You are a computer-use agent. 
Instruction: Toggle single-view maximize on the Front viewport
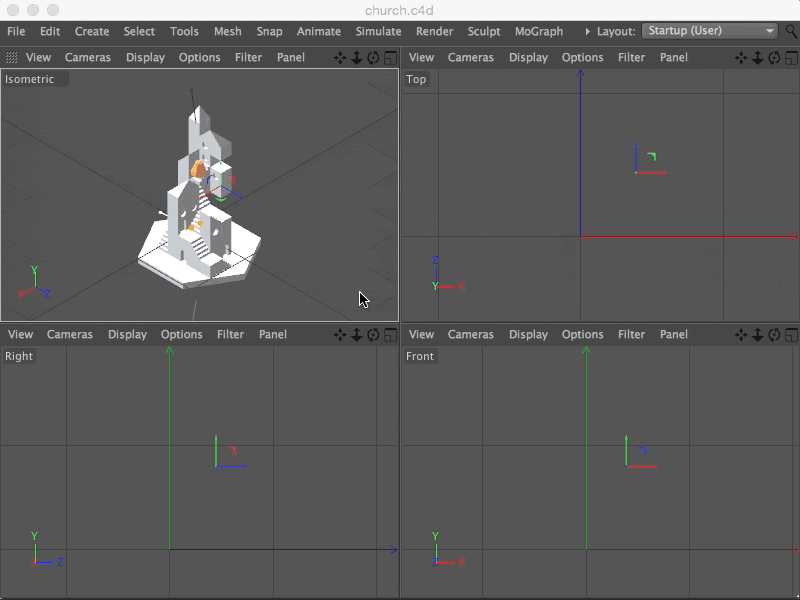[x=790, y=334]
